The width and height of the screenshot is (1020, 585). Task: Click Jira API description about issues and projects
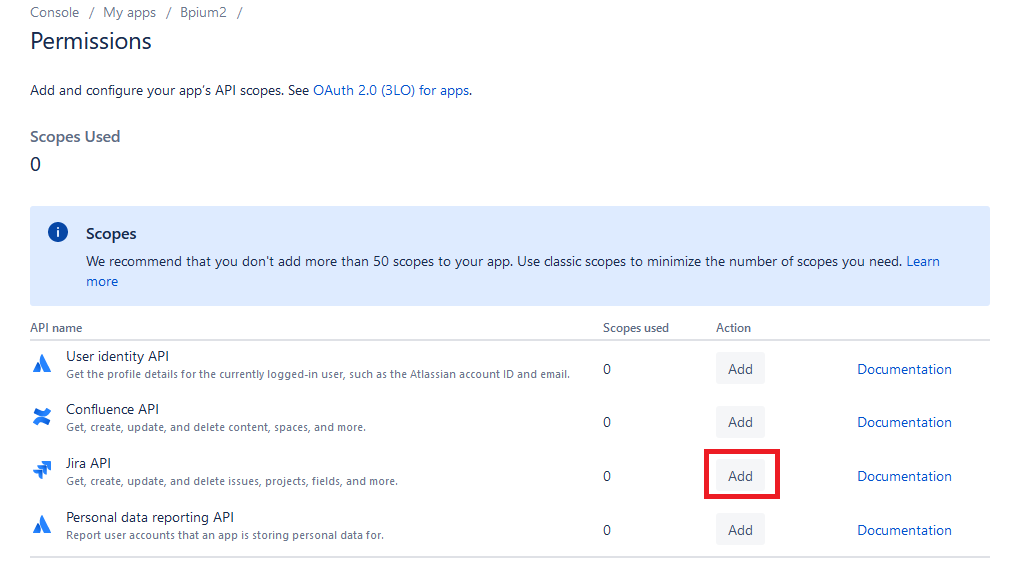[232, 482]
